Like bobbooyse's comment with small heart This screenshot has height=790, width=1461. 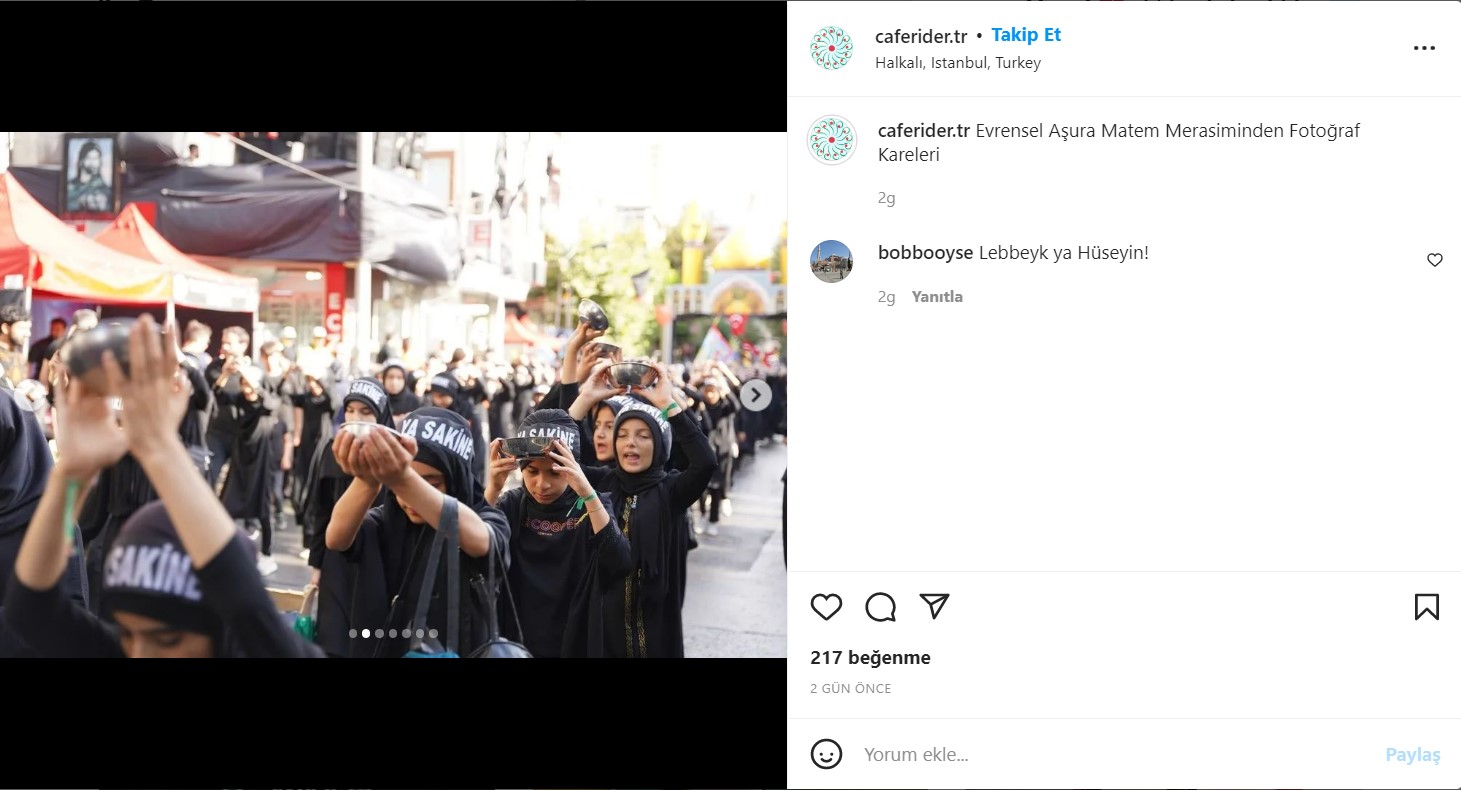1434,260
